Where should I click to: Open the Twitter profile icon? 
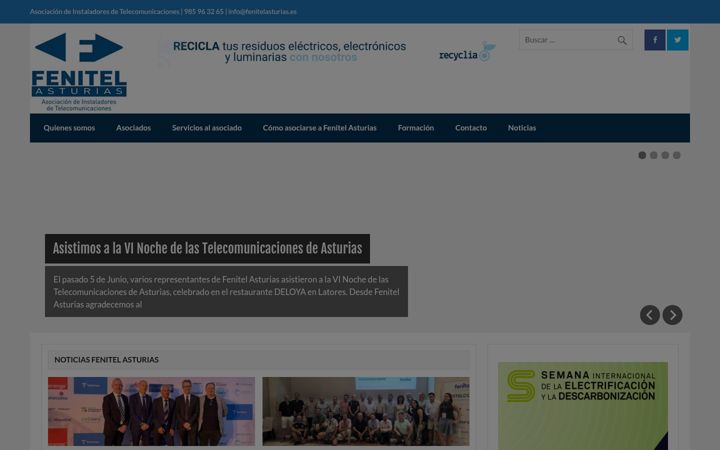pyautogui.click(x=678, y=40)
